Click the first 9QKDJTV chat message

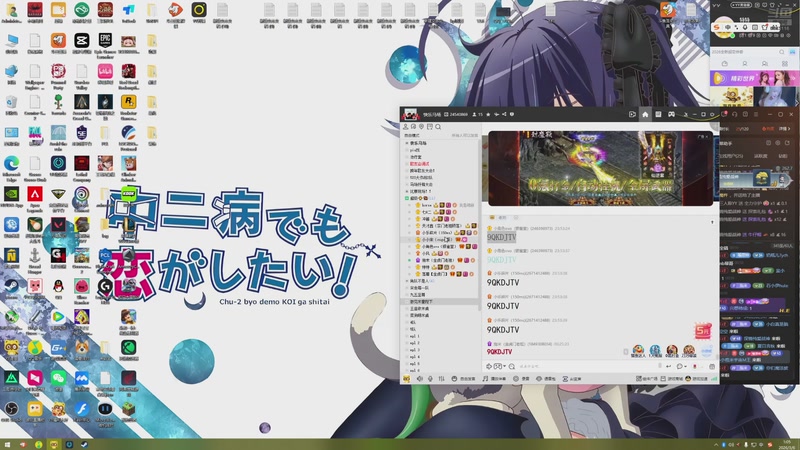[502, 237]
